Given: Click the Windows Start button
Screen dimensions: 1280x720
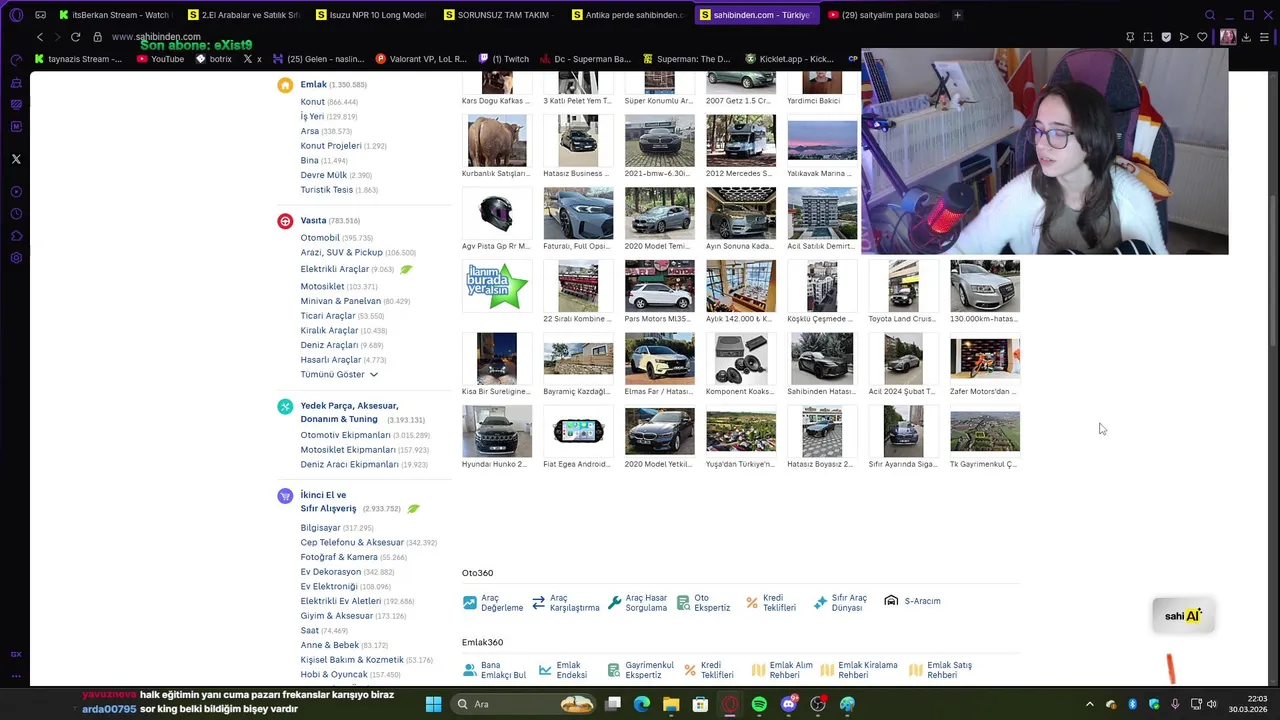Looking at the screenshot, I should coord(433,704).
